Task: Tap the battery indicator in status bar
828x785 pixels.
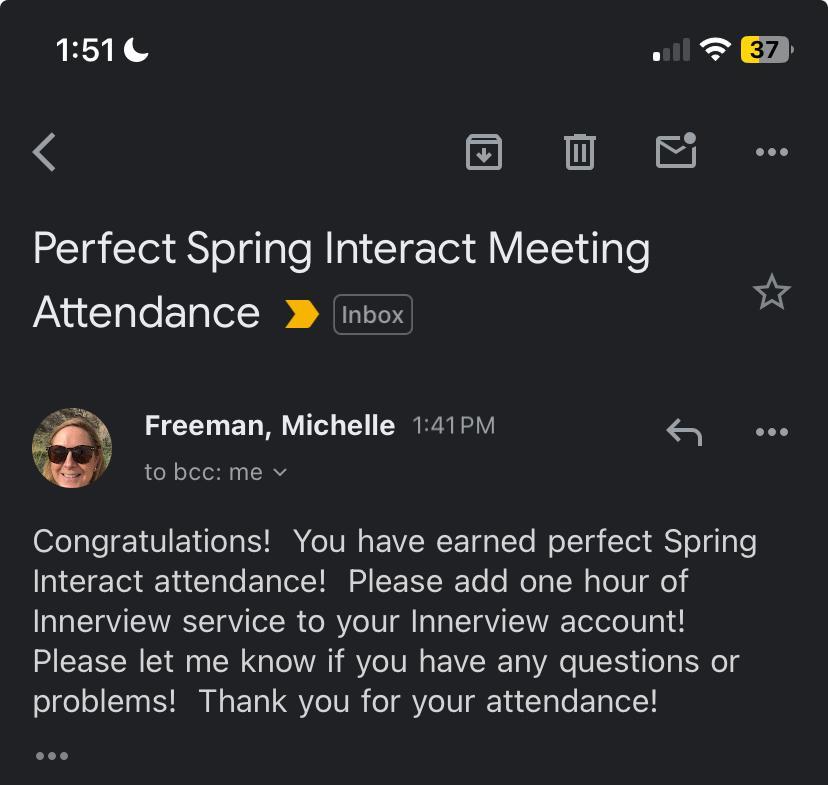Action: (766, 49)
